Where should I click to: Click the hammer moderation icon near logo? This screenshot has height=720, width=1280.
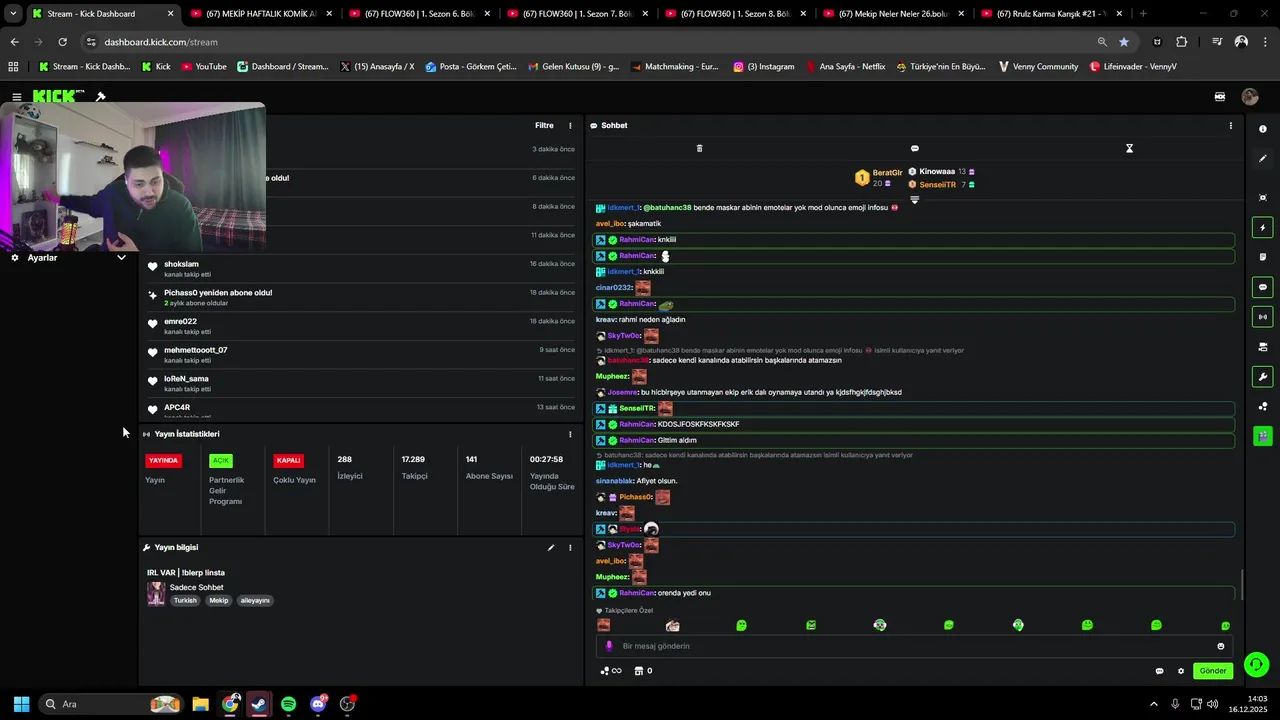click(x=100, y=97)
